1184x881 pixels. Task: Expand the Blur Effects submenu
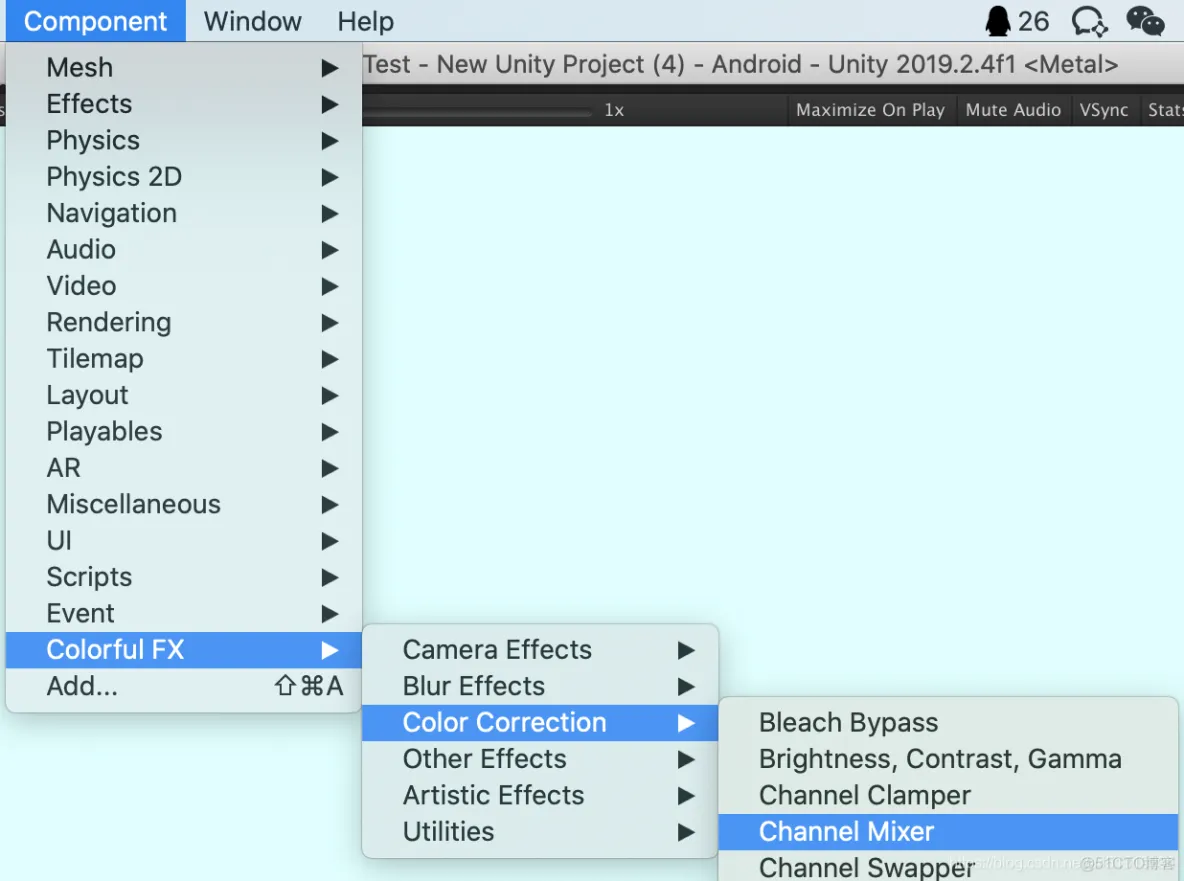(540, 685)
